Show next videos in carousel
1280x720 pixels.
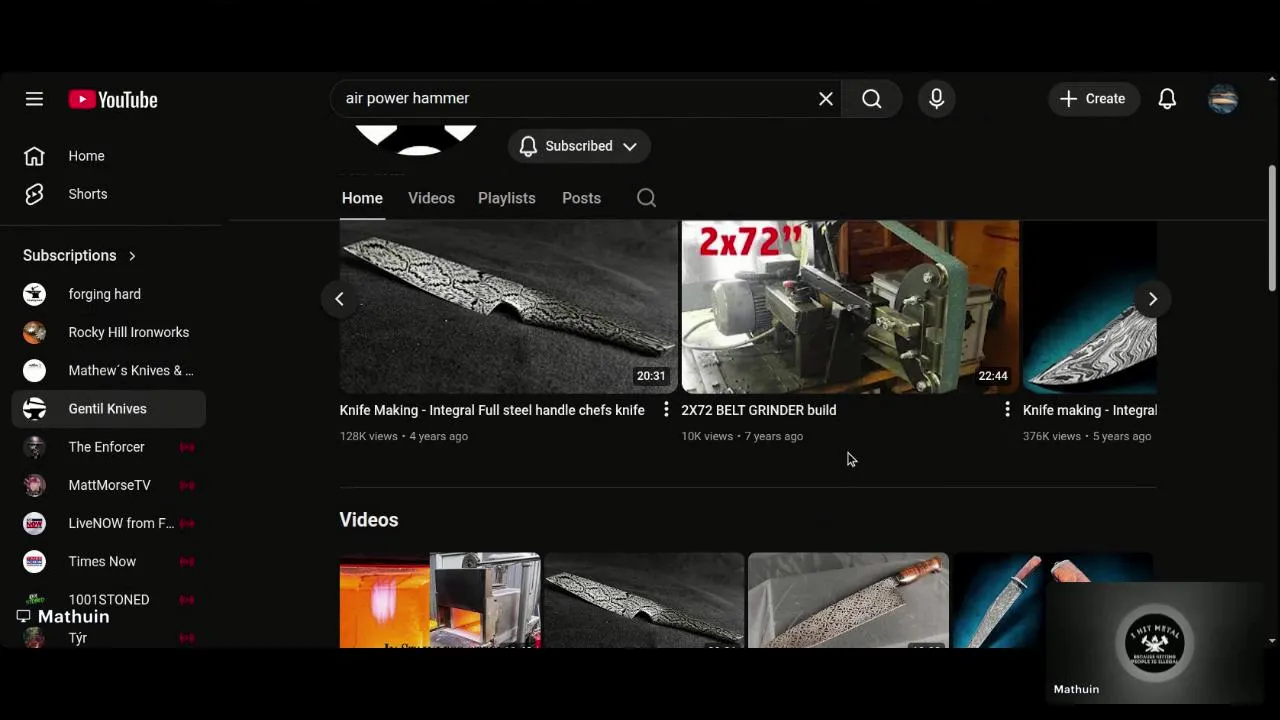1152,299
